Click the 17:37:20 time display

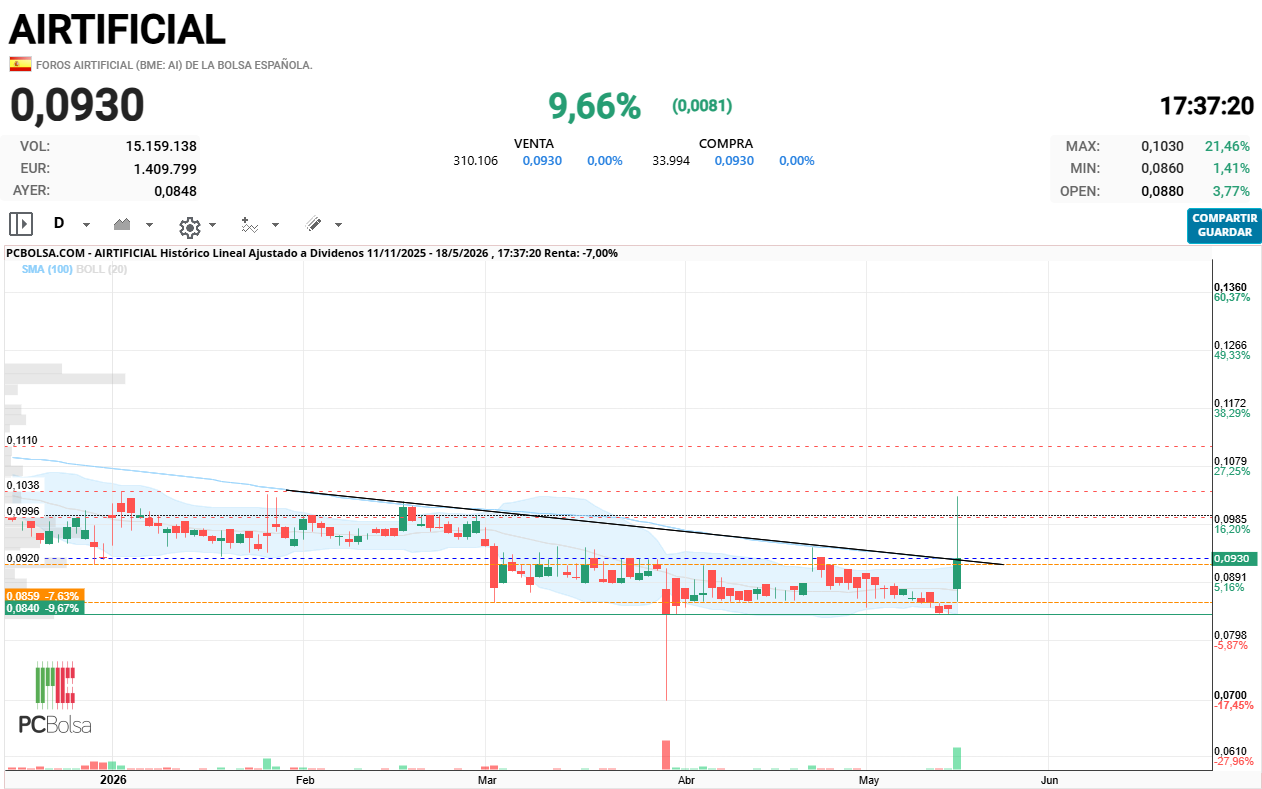(1206, 106)
